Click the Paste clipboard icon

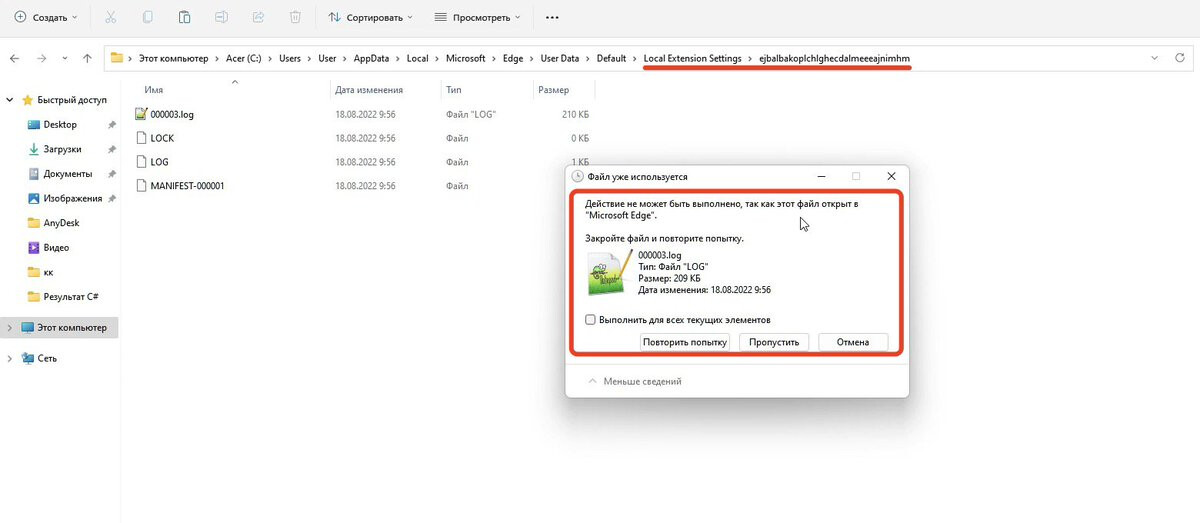184,17
